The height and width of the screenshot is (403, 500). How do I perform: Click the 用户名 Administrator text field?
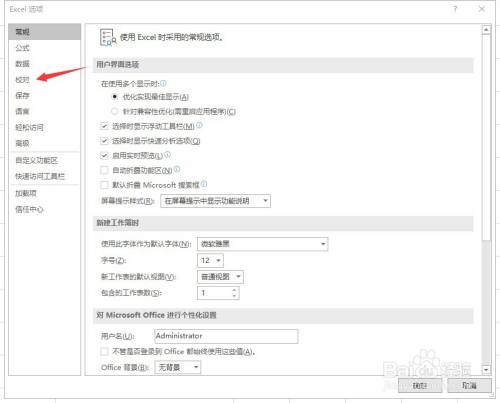coord(226,336)
